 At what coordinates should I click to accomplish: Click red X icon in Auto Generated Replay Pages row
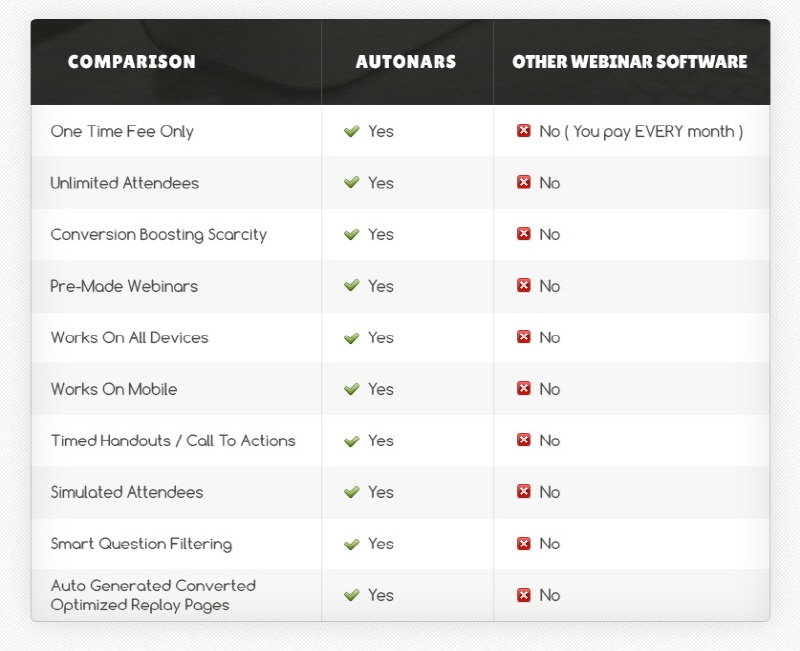point(523,594)
